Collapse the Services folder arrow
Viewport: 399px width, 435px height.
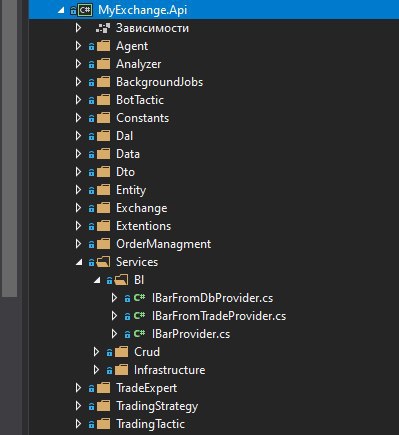[x=79, y=263]
